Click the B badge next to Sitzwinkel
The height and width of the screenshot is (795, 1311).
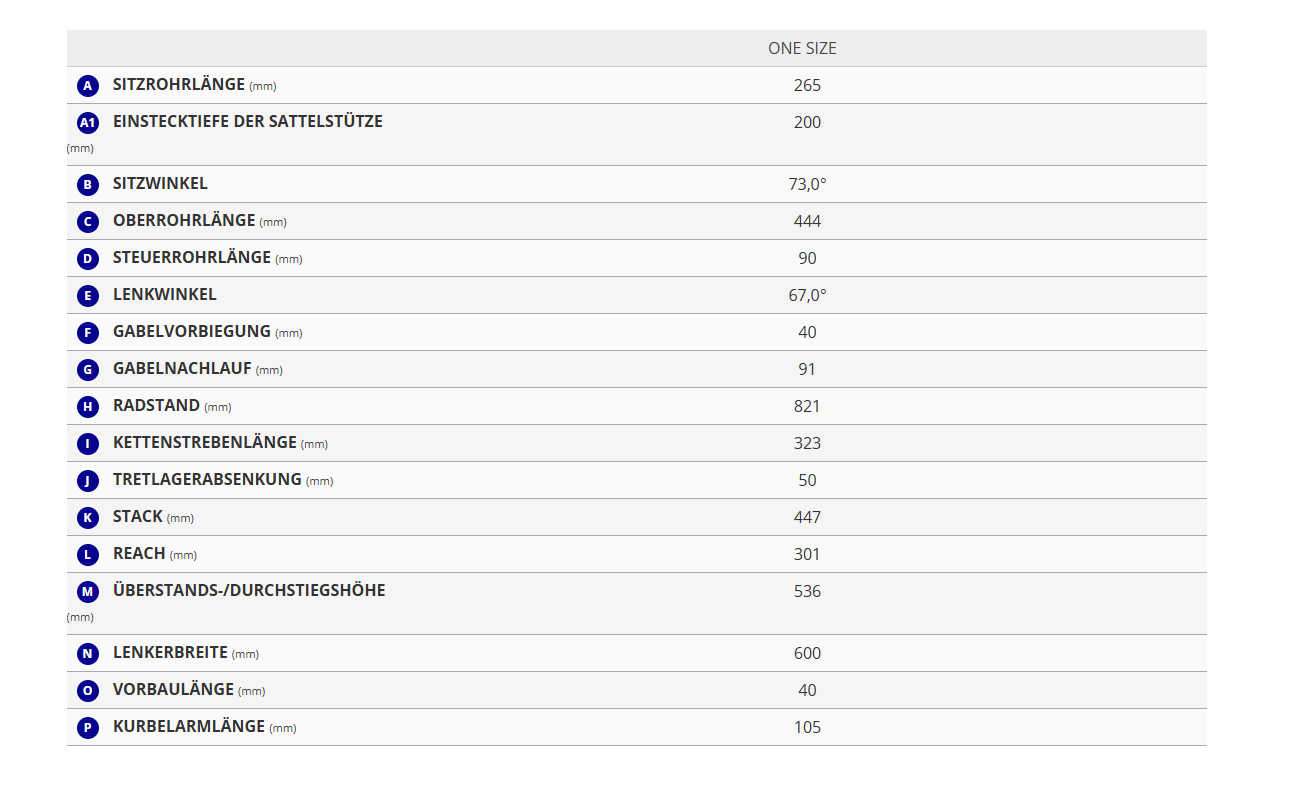[88, 185]
